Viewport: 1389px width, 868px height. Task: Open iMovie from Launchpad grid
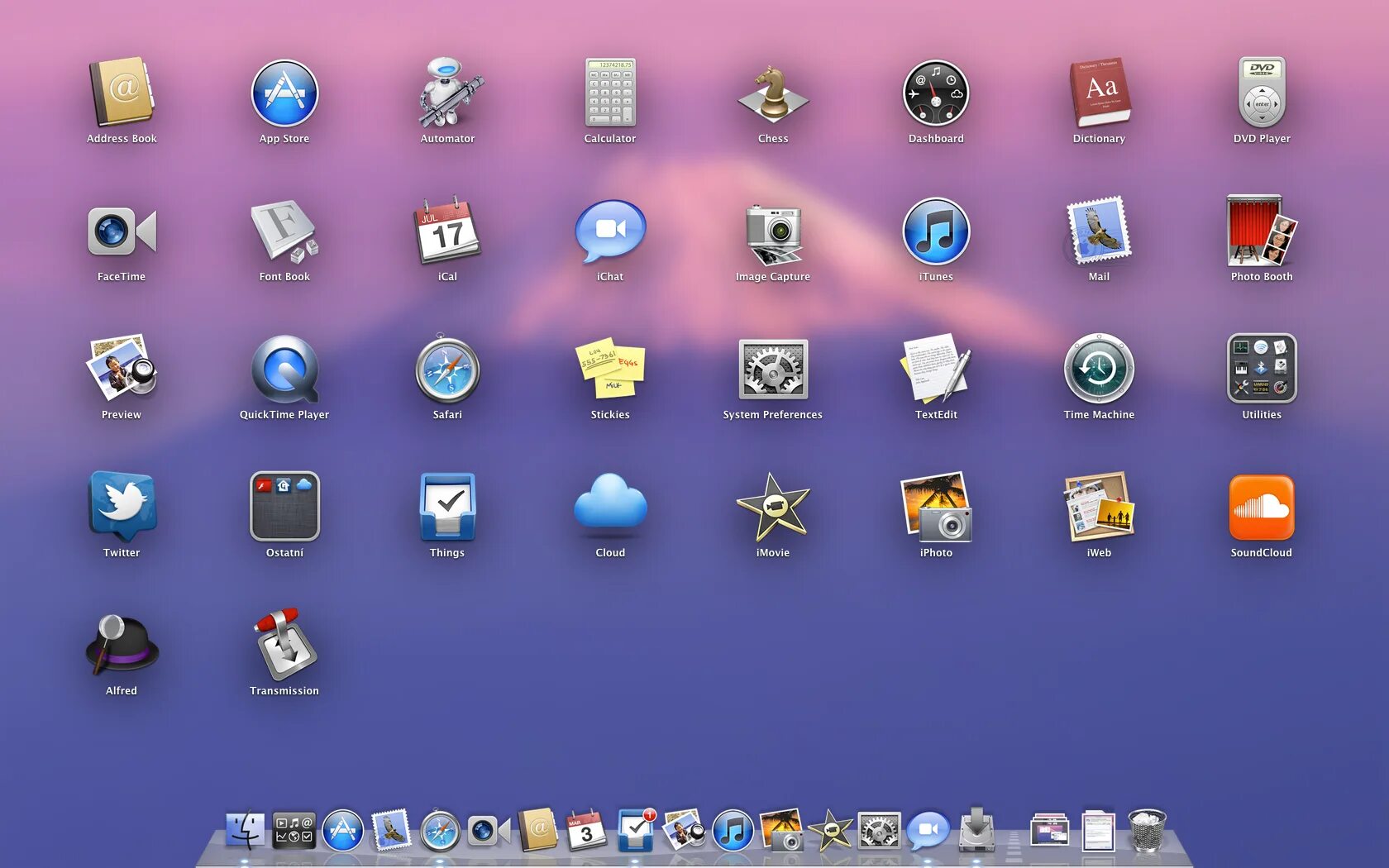pyautogui.click(x=773, y=507)
